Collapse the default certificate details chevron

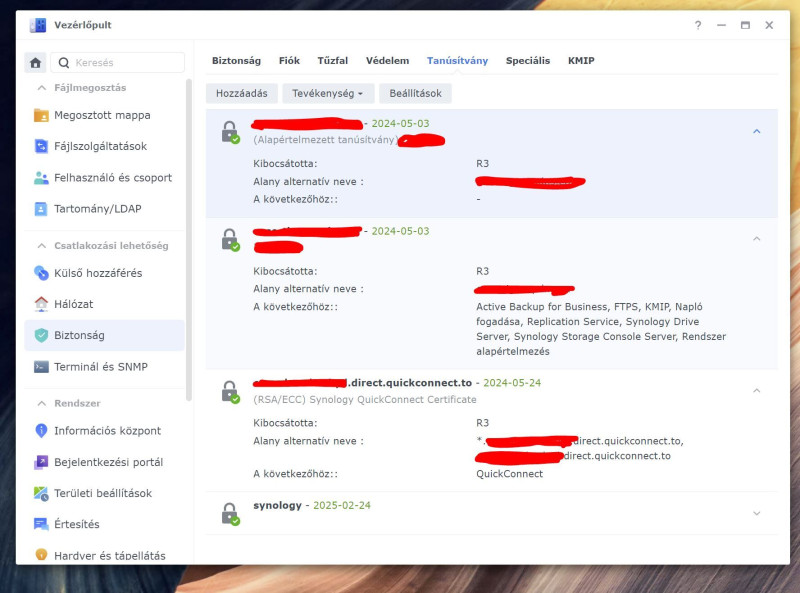tap(757, 131)
